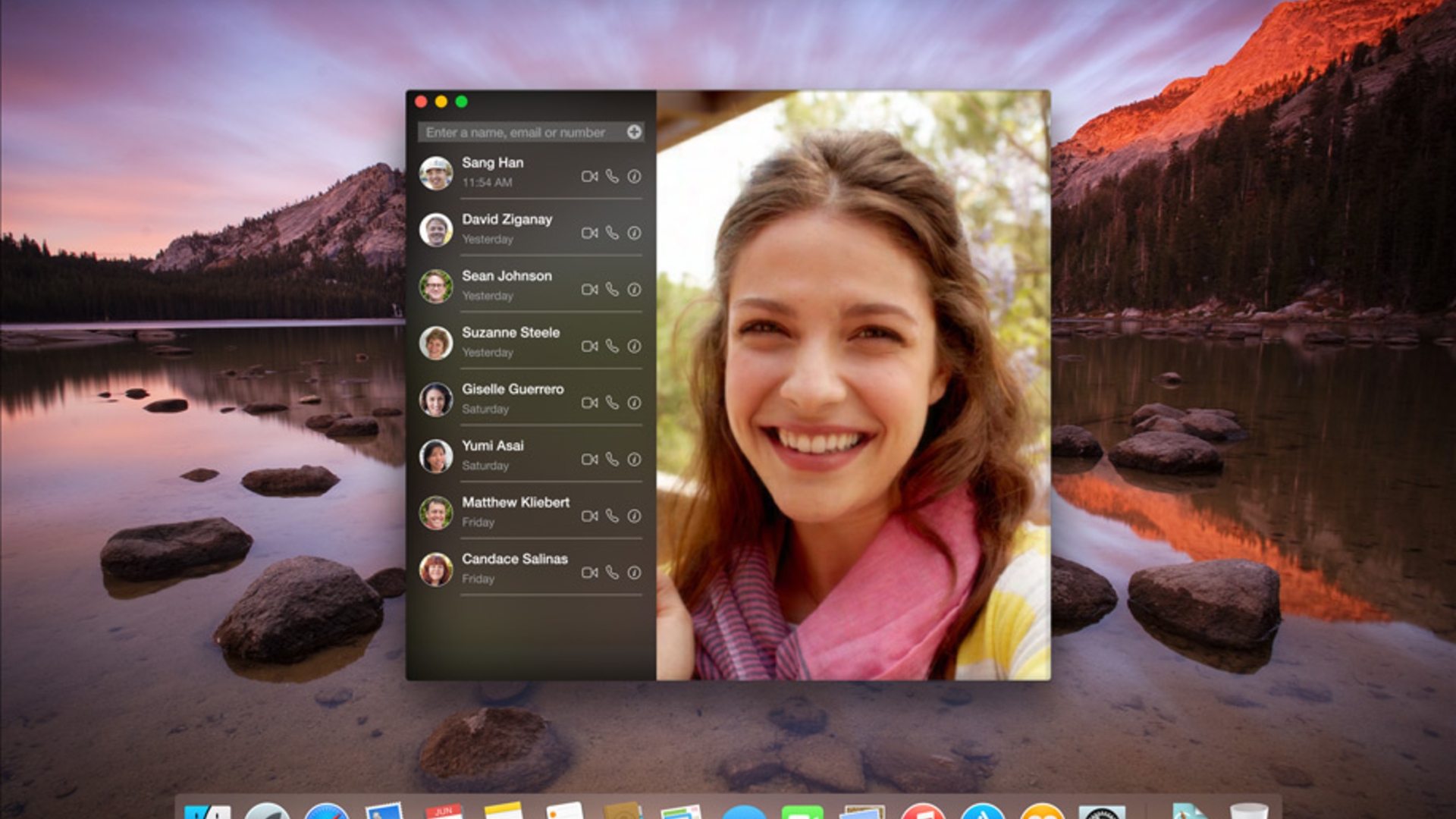
Task: Open info for David Ziganay
Action: (x=634, y=233)
